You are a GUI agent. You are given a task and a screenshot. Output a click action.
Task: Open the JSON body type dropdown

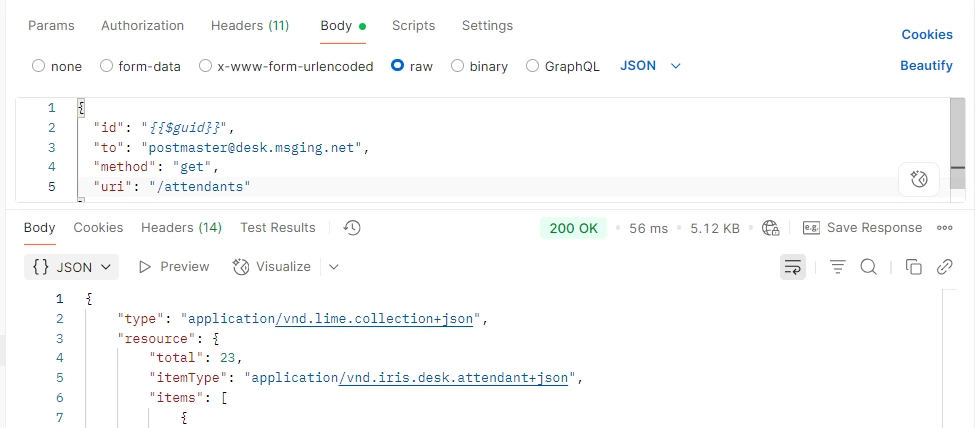(x=650, y=66)
